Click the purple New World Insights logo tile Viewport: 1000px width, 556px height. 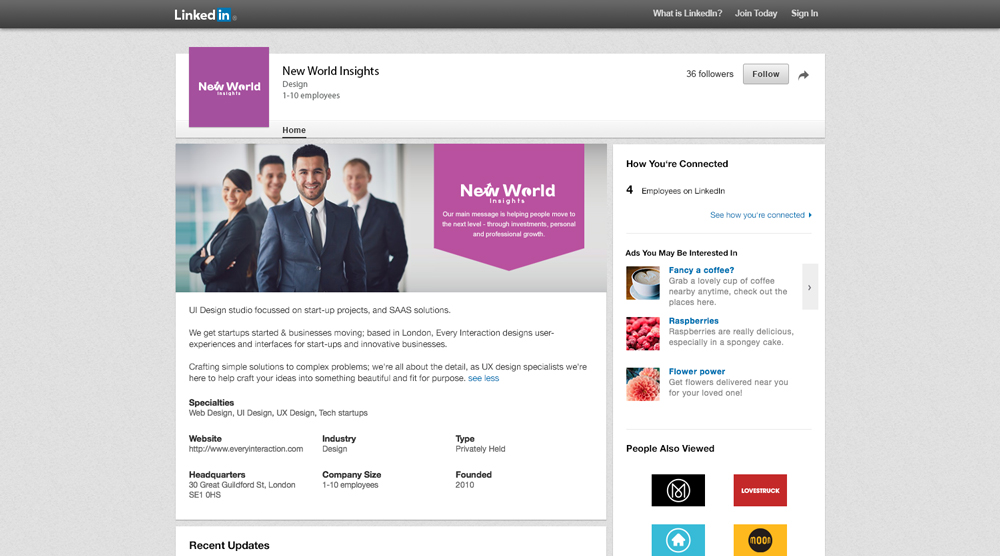click(x=229, y=87)
